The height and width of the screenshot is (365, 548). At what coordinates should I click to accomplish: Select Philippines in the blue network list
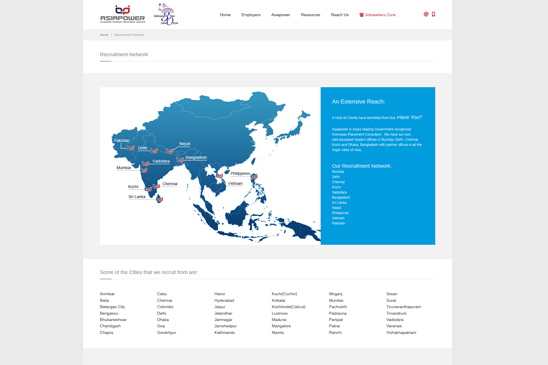(340, 213)
